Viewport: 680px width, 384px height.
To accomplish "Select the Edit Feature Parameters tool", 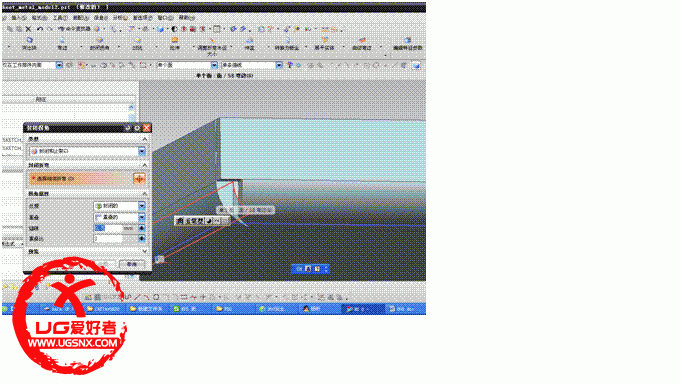I will coord(407,44).
